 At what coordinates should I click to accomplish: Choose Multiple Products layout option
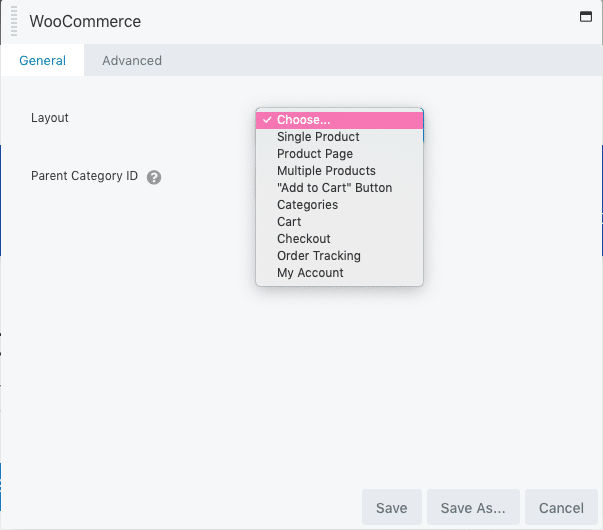pyautogui.click(x=339, y=171)
